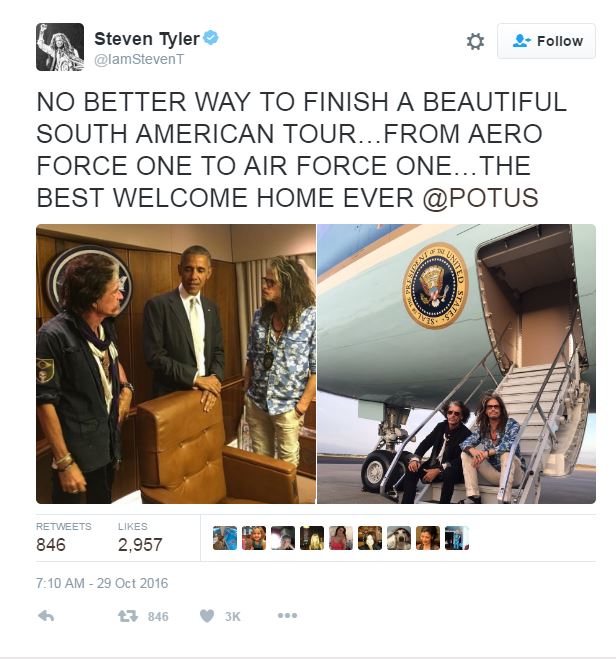Open the tweet timestamp 29 Oct 2016
Screen dimensions: 616x659
(x=102, y=583)
